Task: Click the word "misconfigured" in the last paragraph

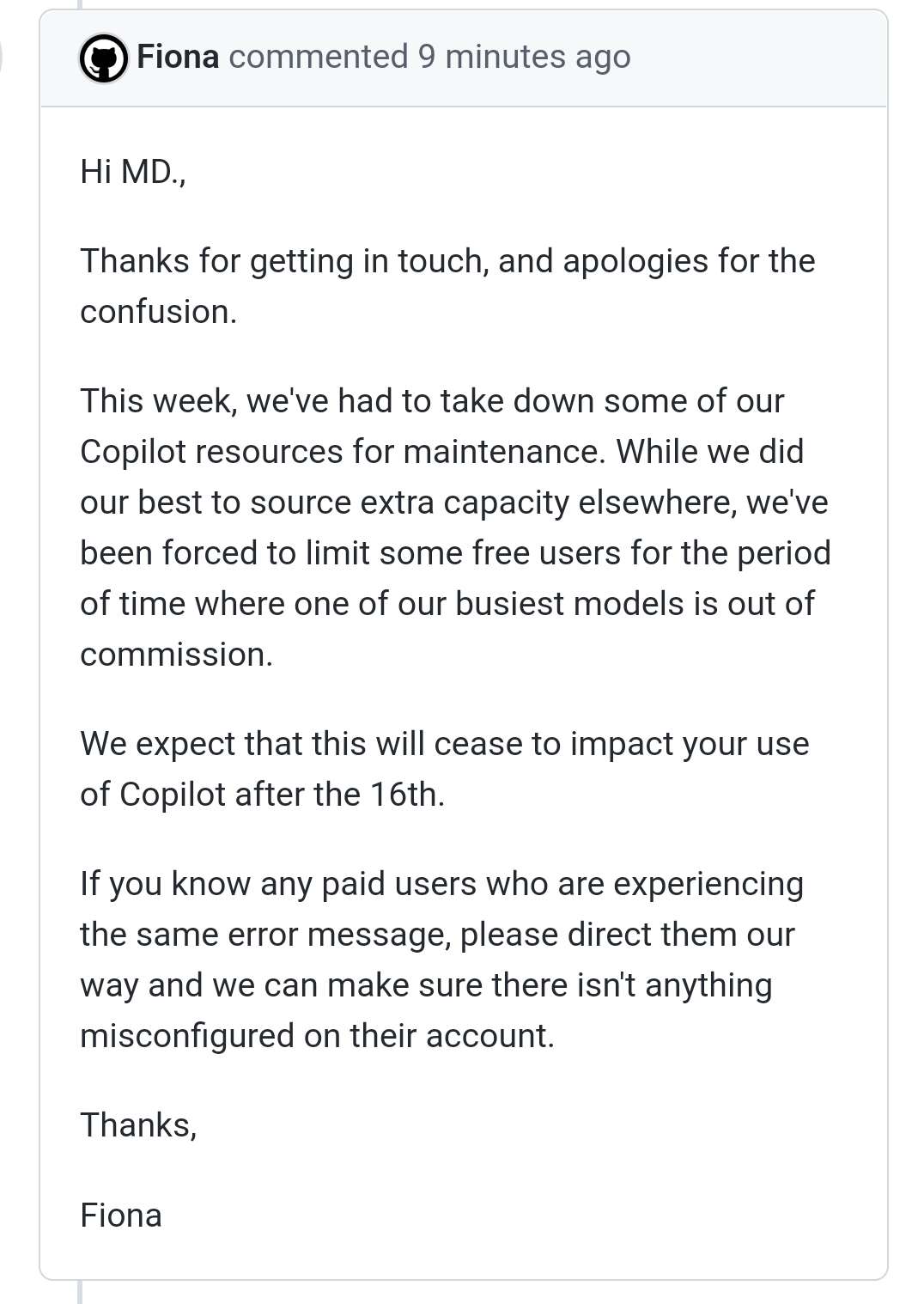Action: [x=186, y=1036]
